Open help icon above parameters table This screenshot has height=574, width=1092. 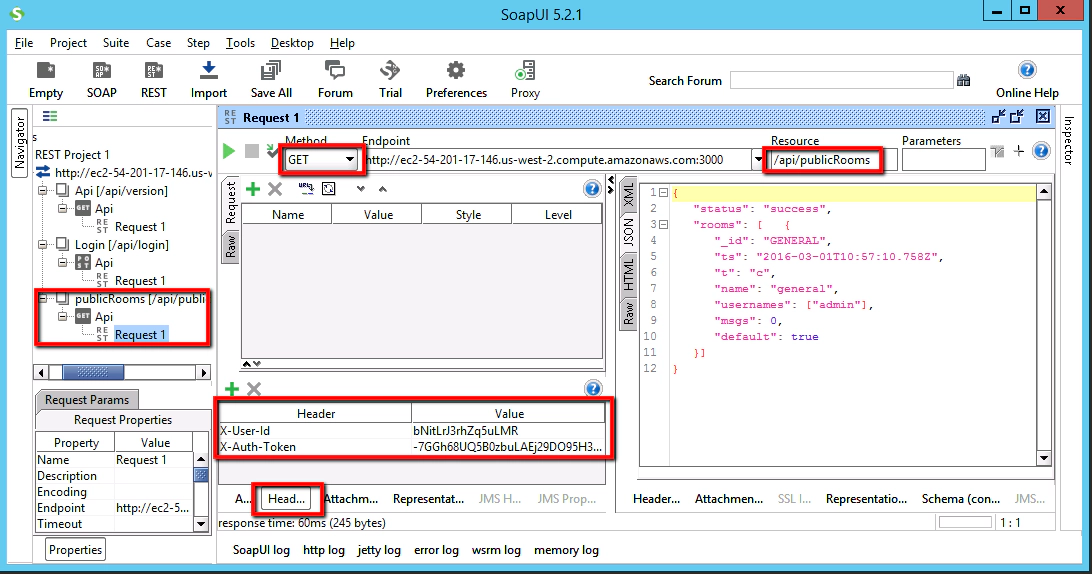pos(592,189)
